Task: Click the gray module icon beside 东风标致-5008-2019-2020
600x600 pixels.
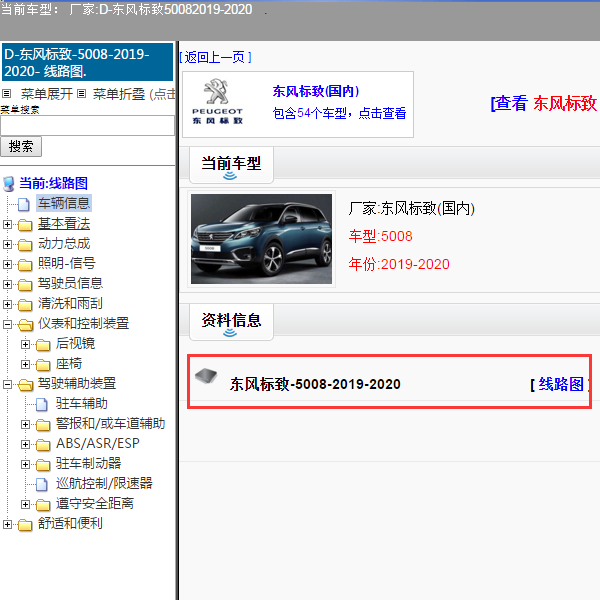Action: tap(206, 376)
